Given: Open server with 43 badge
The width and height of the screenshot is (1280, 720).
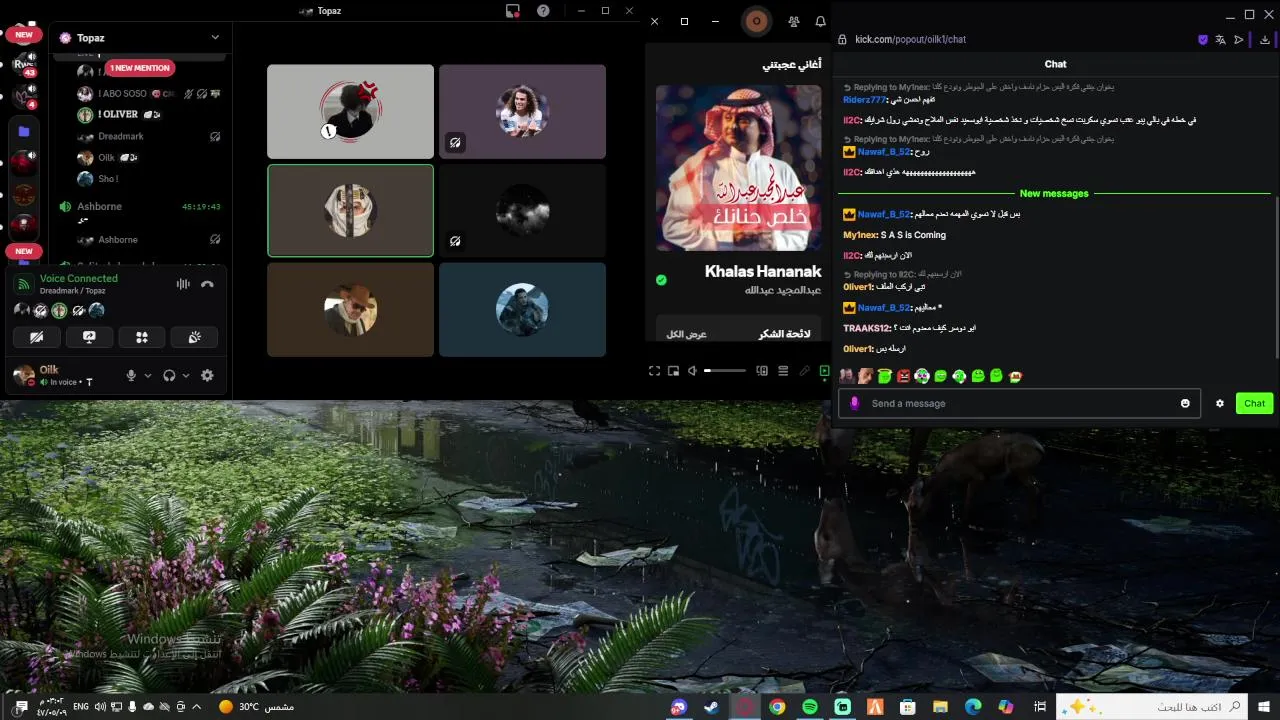Looking at the screenshot, I should tap(24, 64).
